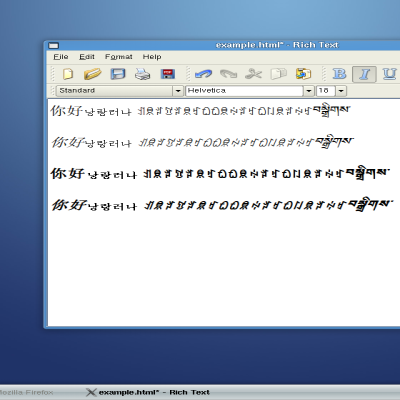This screenshot has height=400, width=400.
Task: Click the third, bold line of text
Action: point(220,173)
